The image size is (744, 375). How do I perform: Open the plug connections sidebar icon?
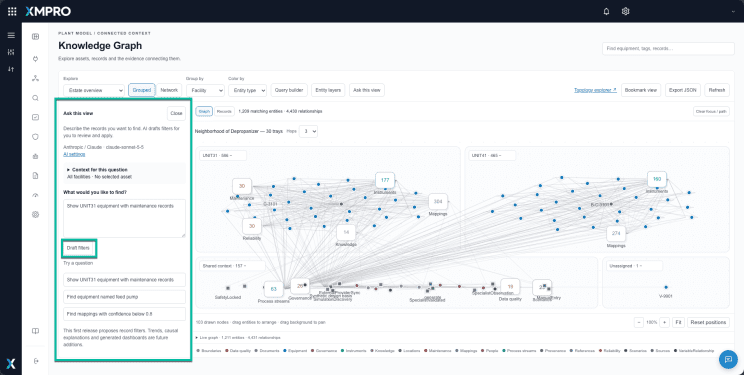pyautogui.click(x=36, y=59)
